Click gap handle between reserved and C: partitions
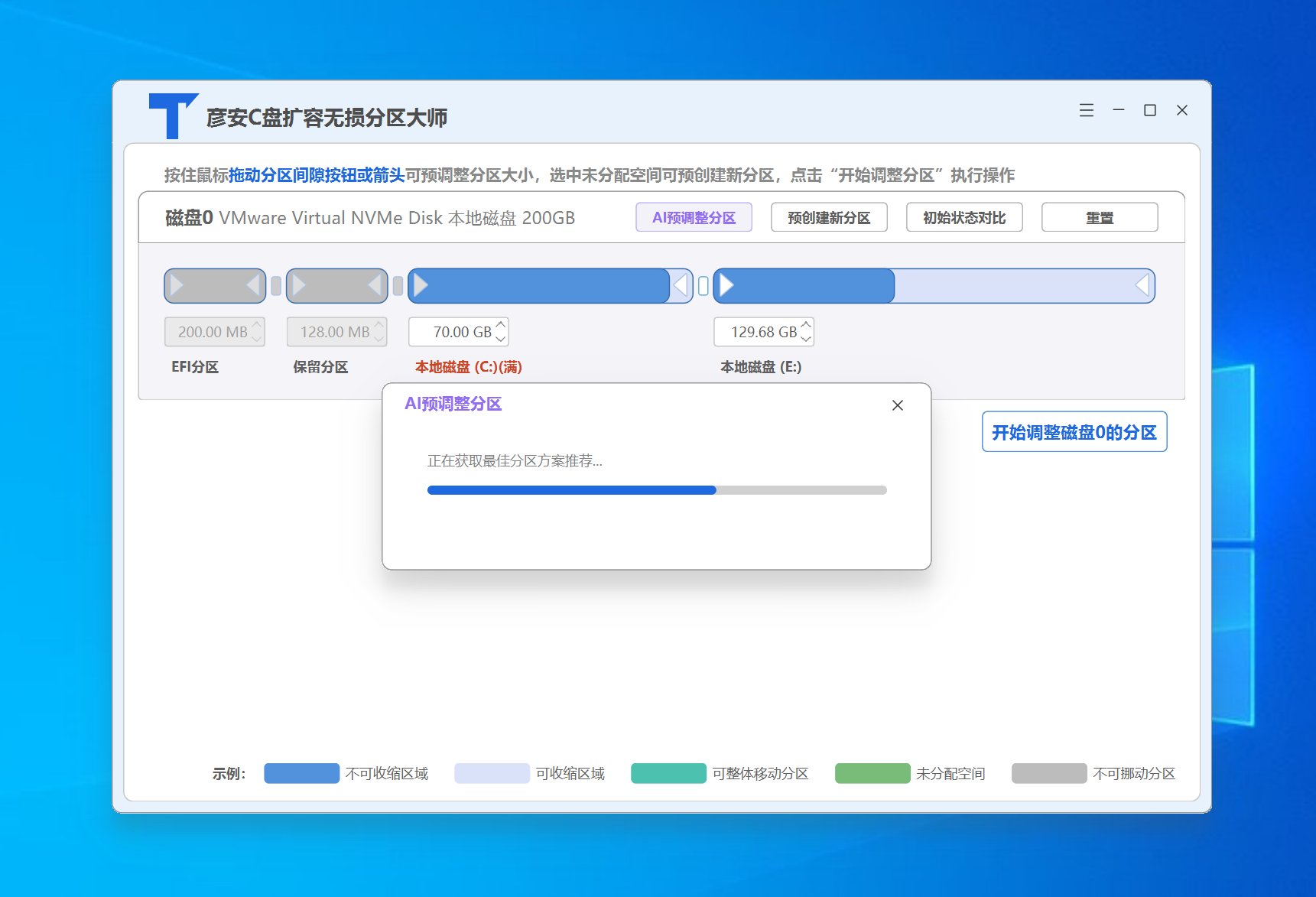This screenshot has width=1316, height=897. click(398, 286)
